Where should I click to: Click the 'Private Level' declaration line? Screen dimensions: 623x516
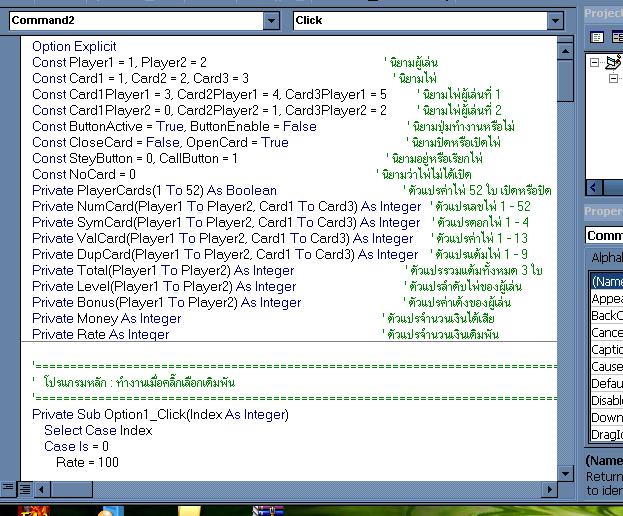click(x=164, y=286)
